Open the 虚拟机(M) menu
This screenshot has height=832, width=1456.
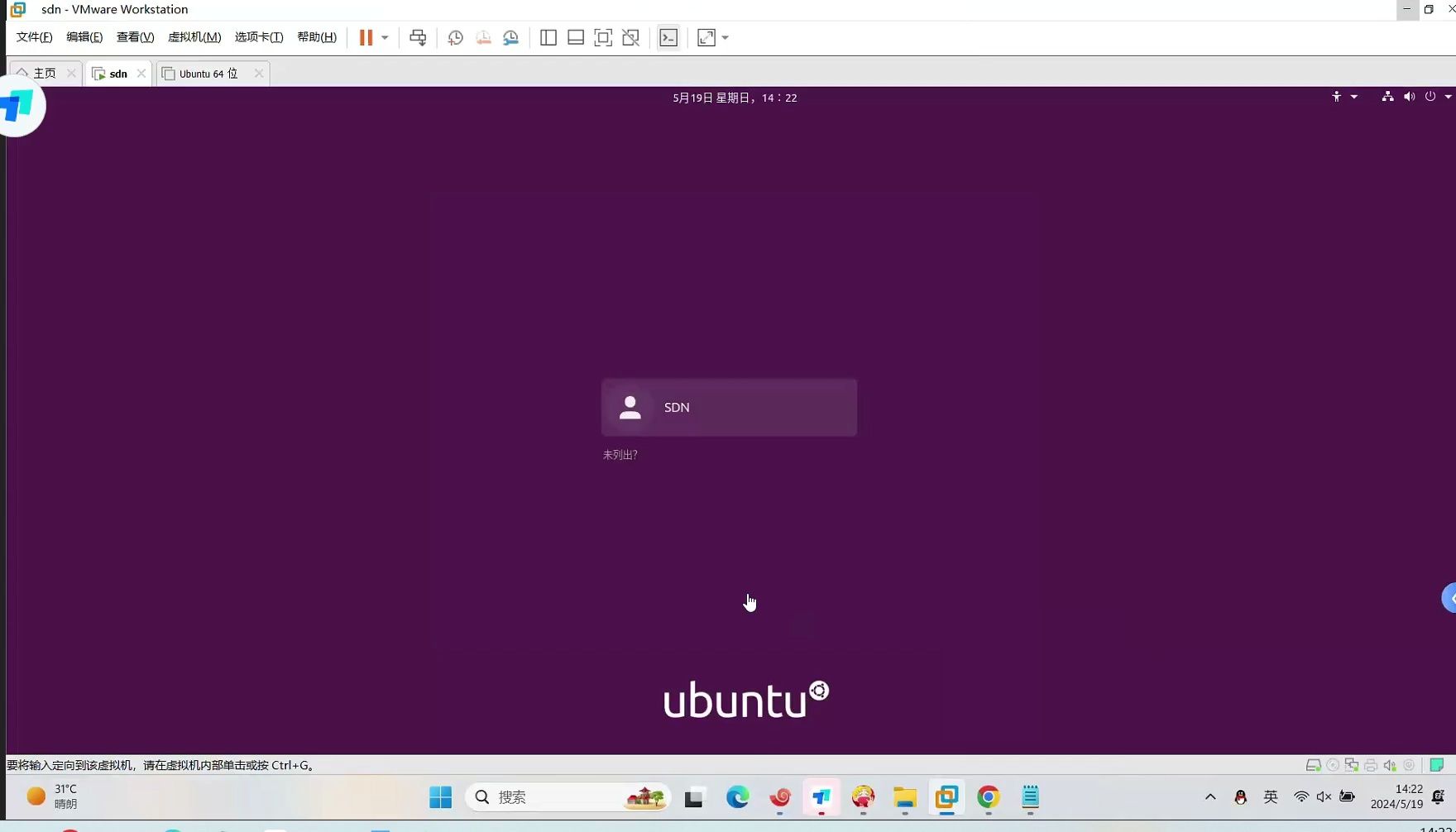pyautogui.click(x=194, y=37)
